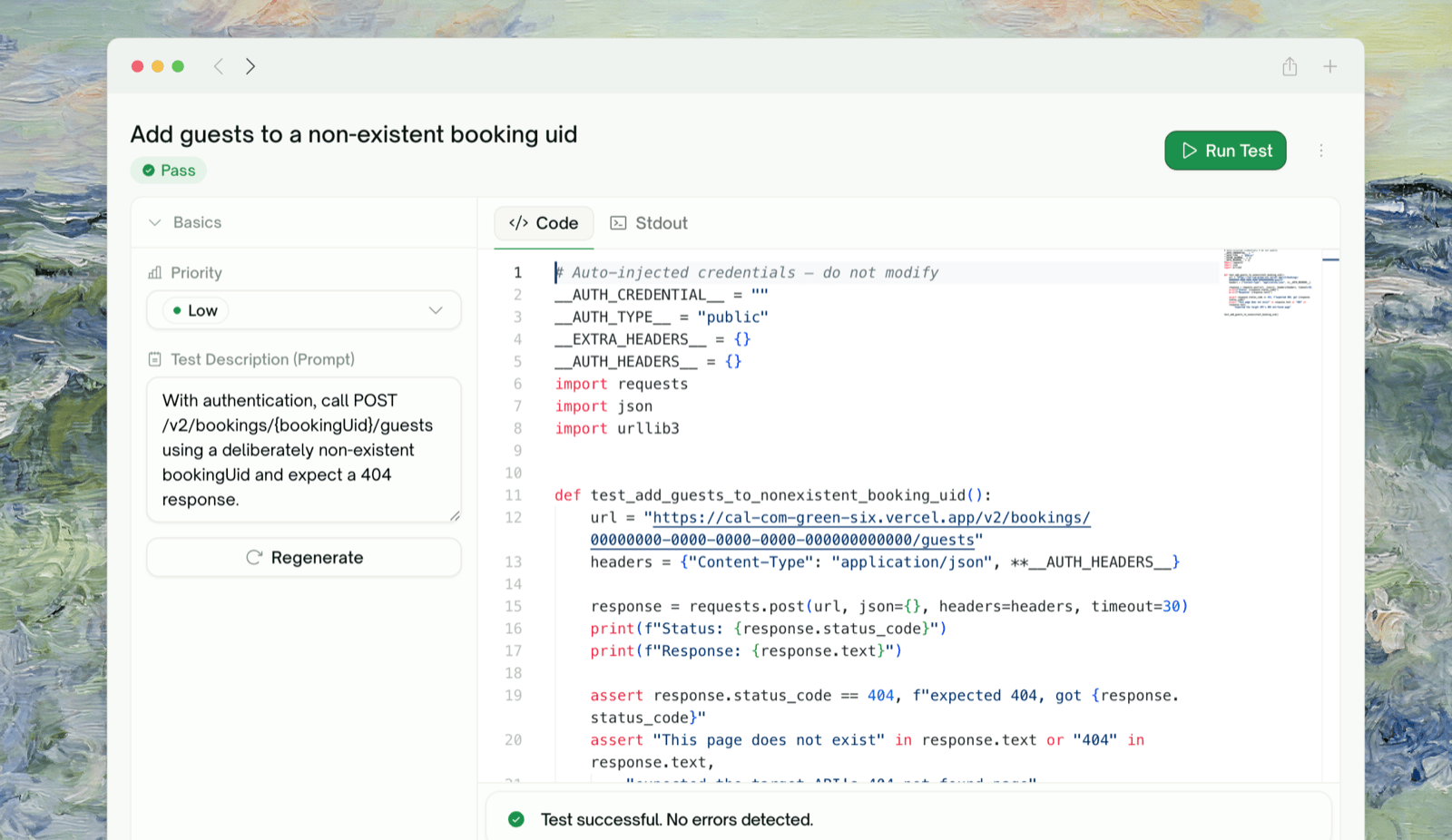Switch to the Code tab
The width and height of the screenshot is (1452, 840).
pos(544,223)
